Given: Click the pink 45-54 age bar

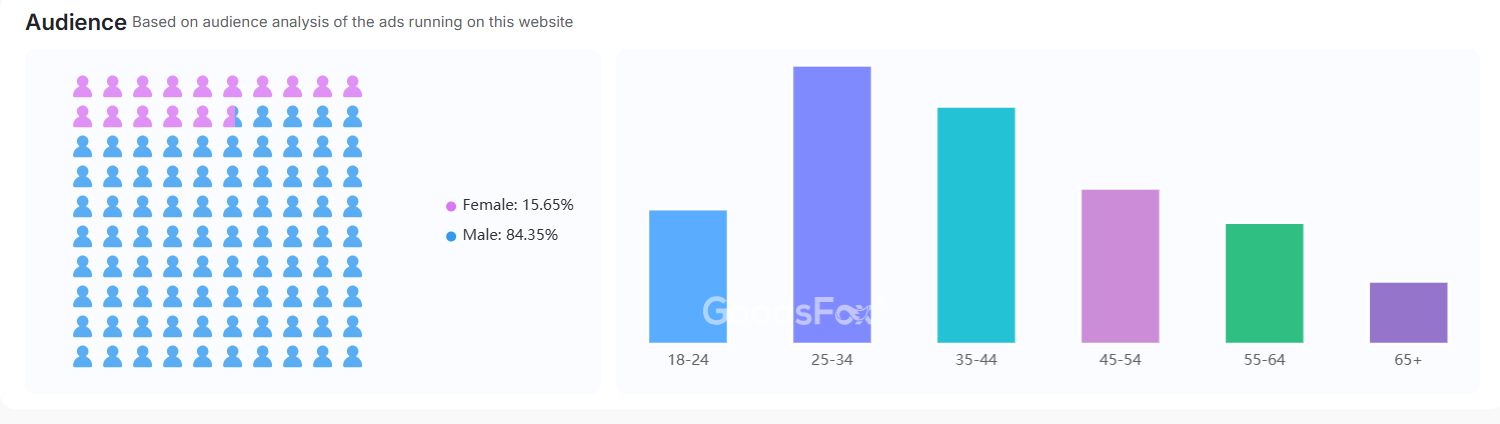Looking at the screenshot, I should point(1120,266).
